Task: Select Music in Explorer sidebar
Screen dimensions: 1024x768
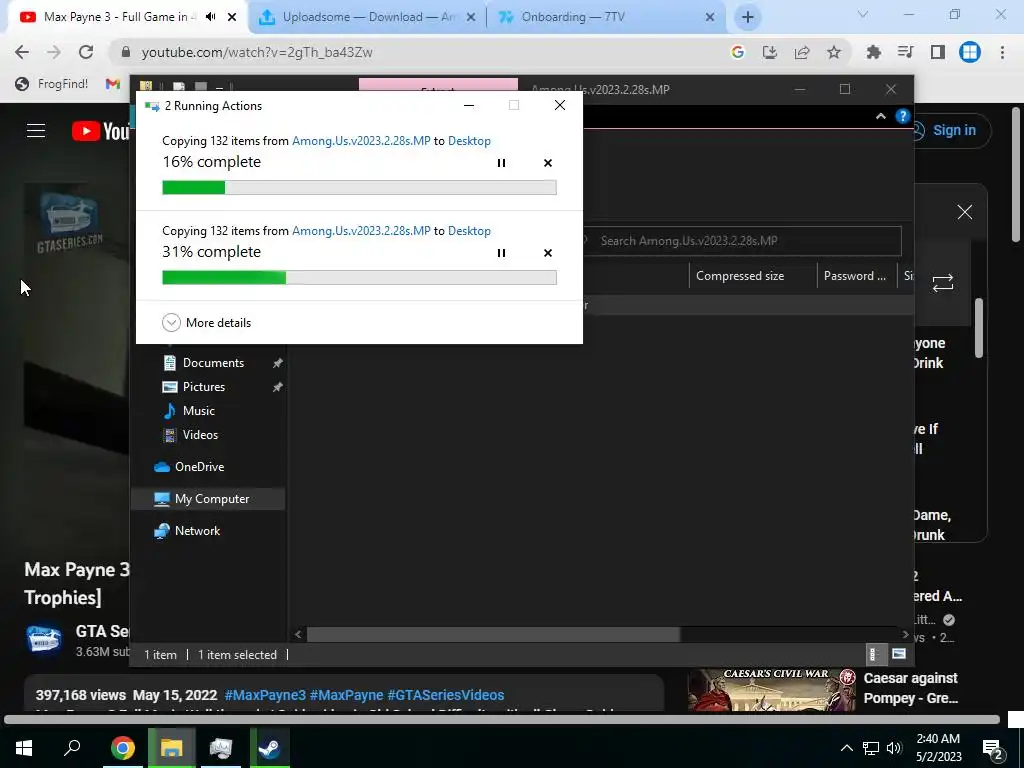Action: 199,411
